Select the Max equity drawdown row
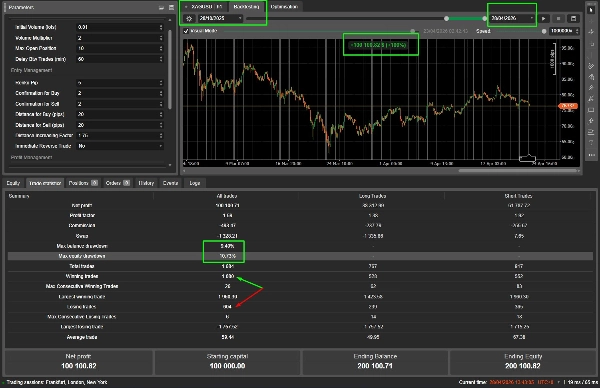 pos(300,256)
